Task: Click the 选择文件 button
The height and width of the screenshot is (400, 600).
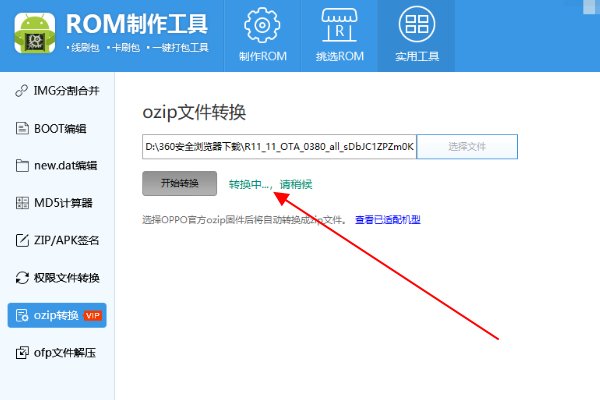Action: tap(467, 146)
